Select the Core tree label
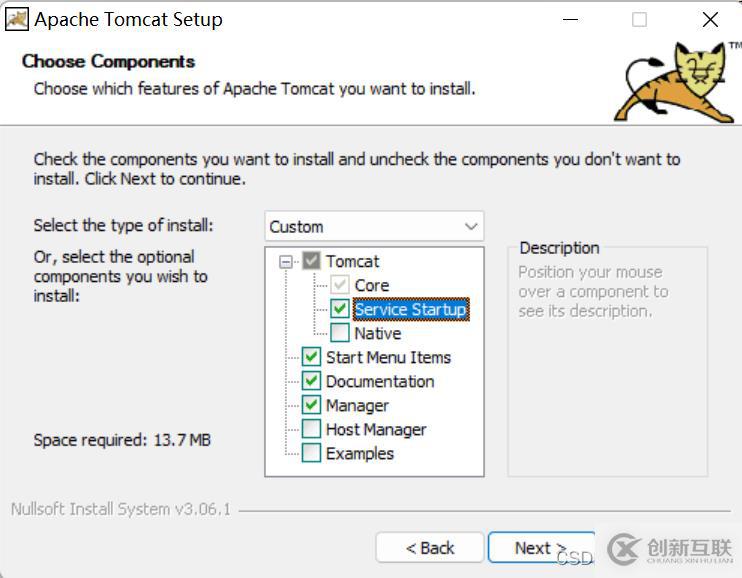The height and width of the screenshot is (578, 742). (x=371, y=285)
